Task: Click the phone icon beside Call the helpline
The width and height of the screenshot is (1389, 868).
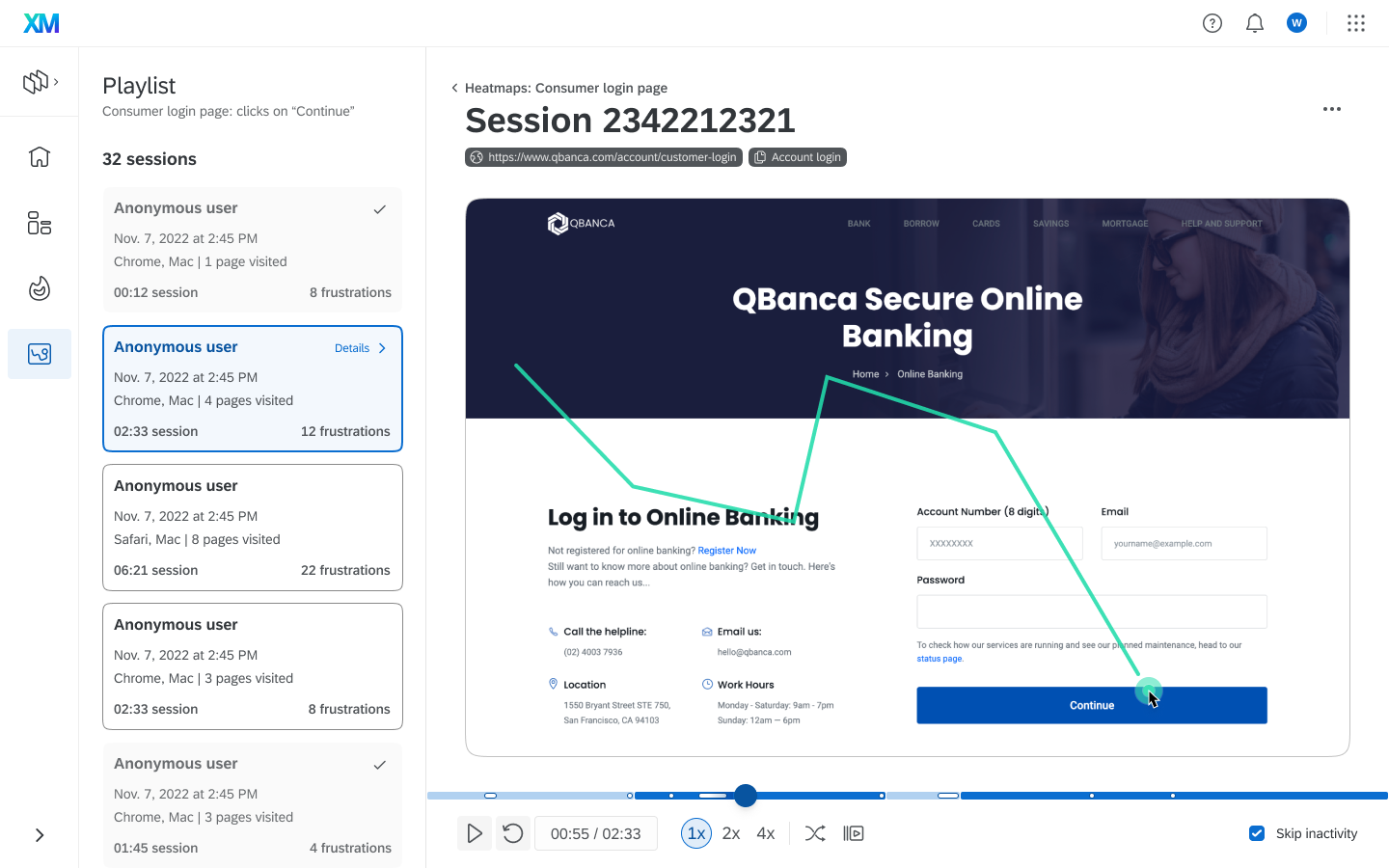Action: pyautogui.click(x=554, y=632)
